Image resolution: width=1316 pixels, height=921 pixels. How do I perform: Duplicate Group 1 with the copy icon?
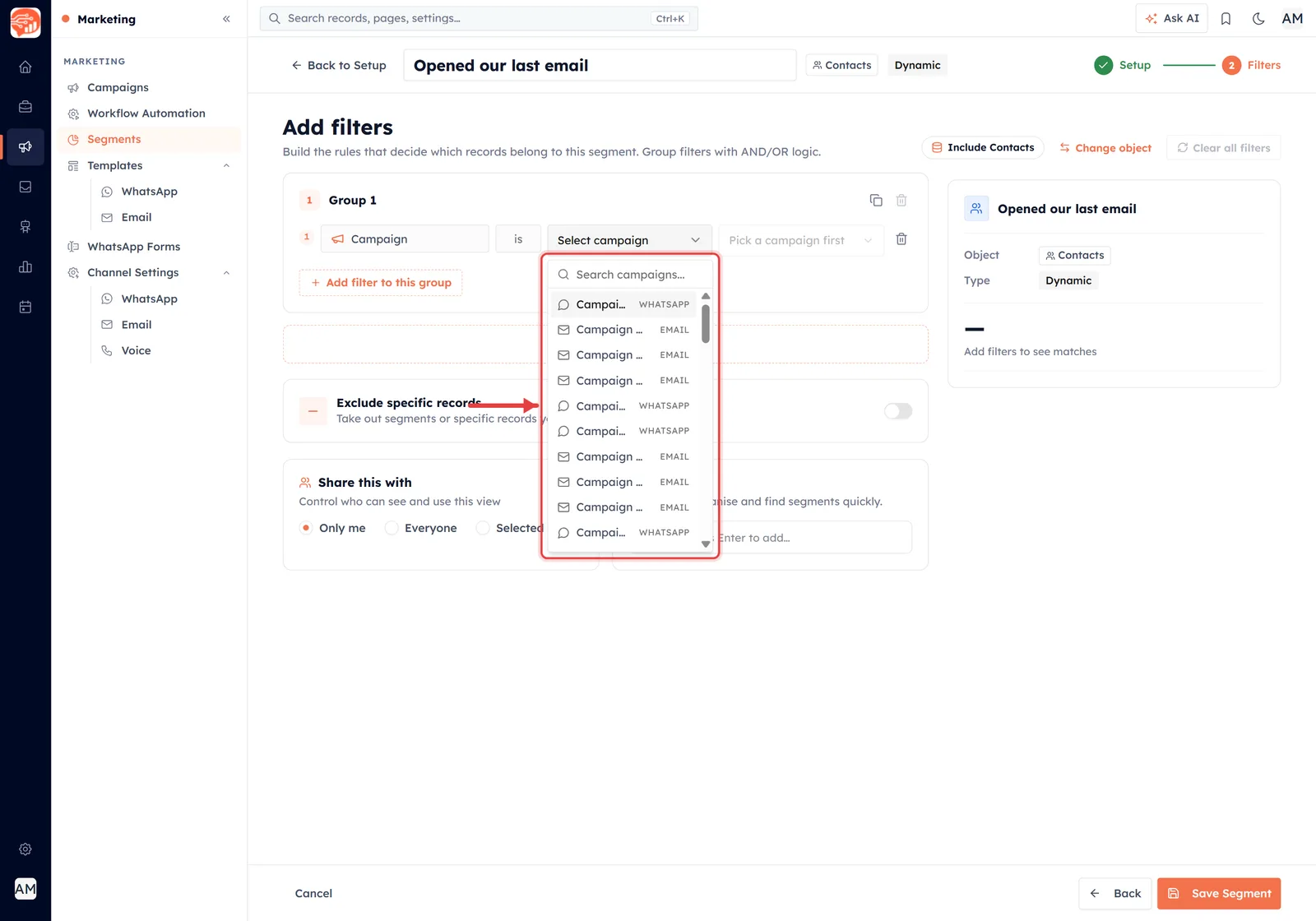click(x=876, y=200)
